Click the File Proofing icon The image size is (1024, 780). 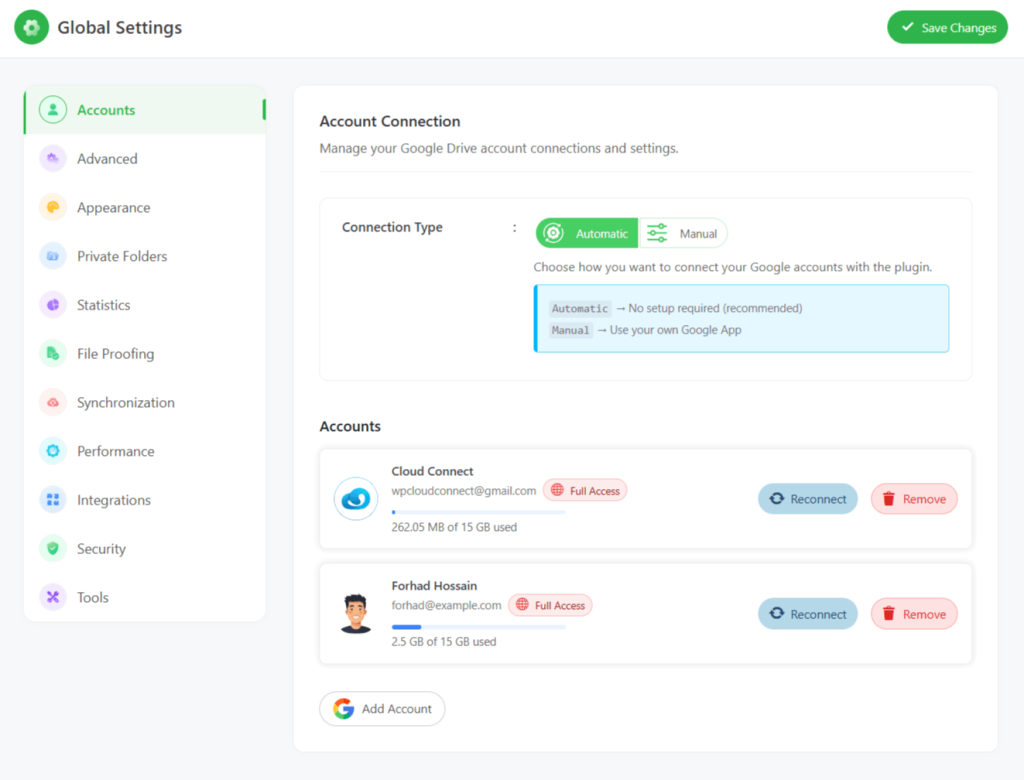point(53,354)
